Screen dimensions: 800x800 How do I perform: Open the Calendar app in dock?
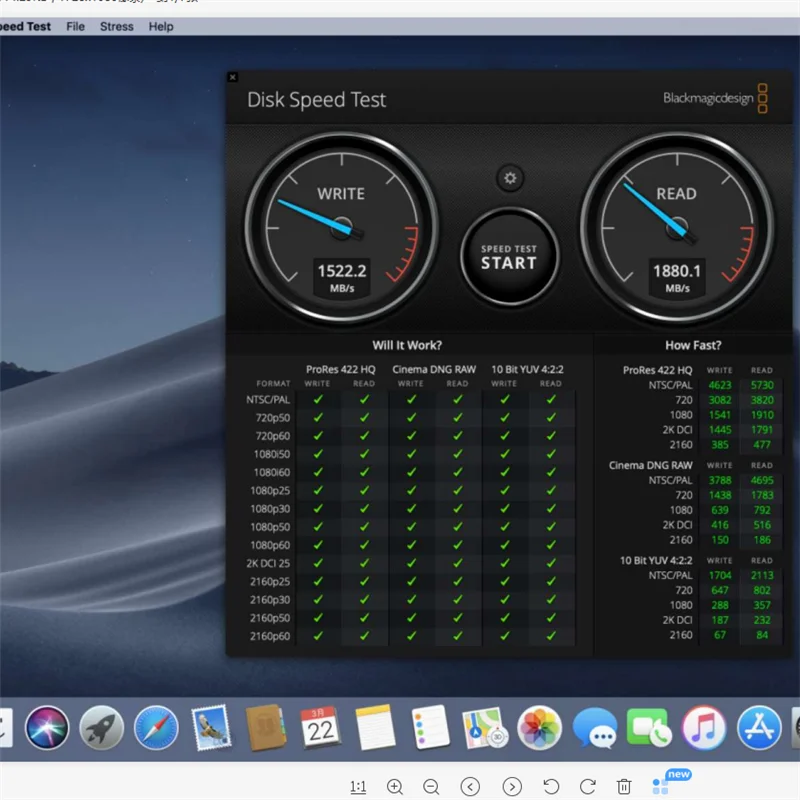coord(320,727)
